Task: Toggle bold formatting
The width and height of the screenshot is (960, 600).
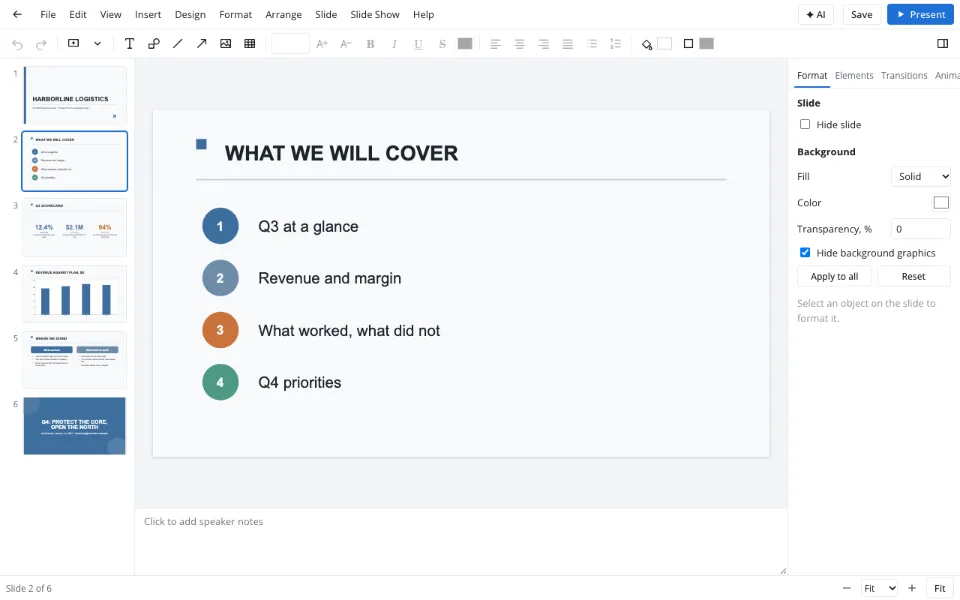Action: (x=370, y=43)
